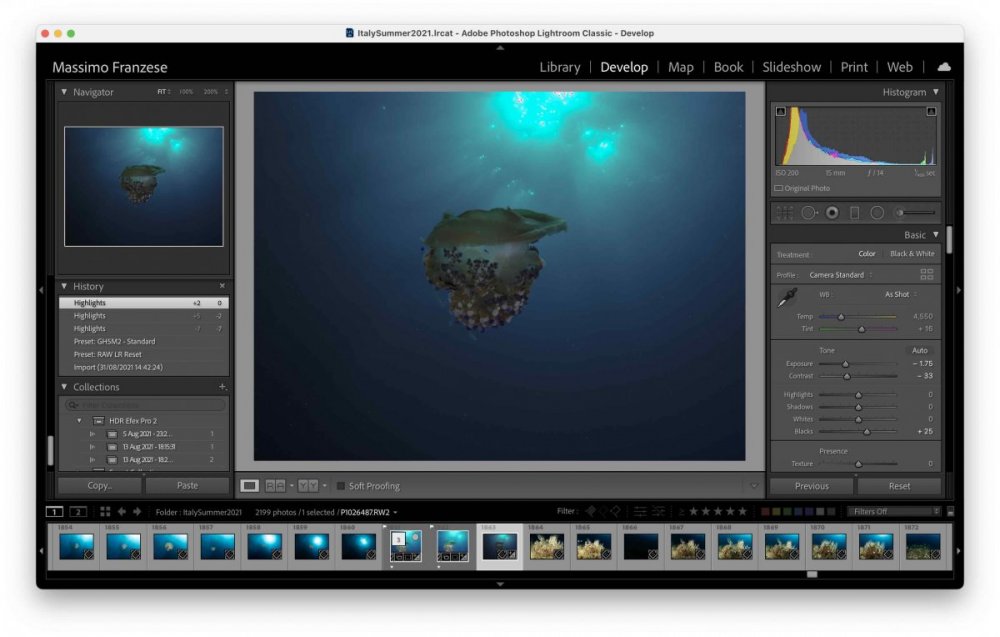Pick the White Balance Selector eyedropper
1000x637 pixels.
788,297
